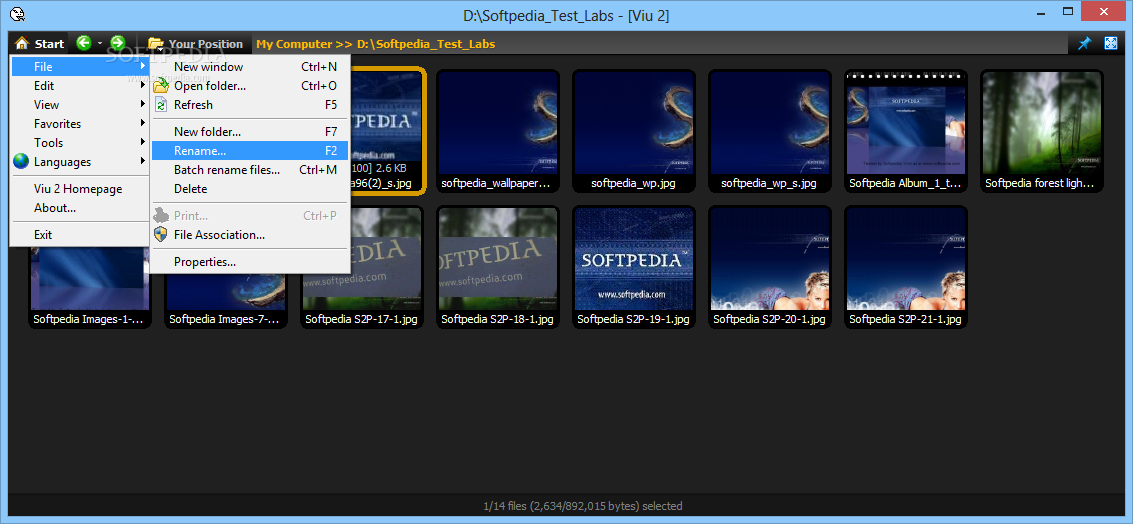
Task: Click My Computer in the path breadcrumb
Action: pyautogui.click(x=294, y=44)
